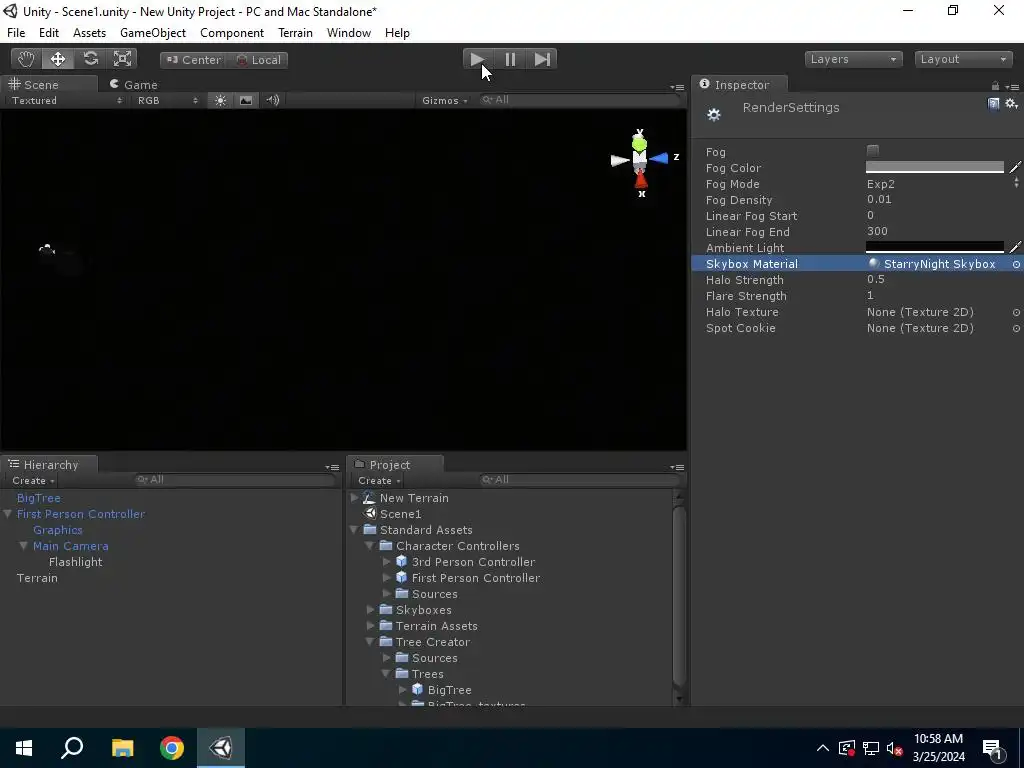Viewport: 1024px width, 768px height.
Task: Open RGB render mode dropdown
Action: coord(168,101)
